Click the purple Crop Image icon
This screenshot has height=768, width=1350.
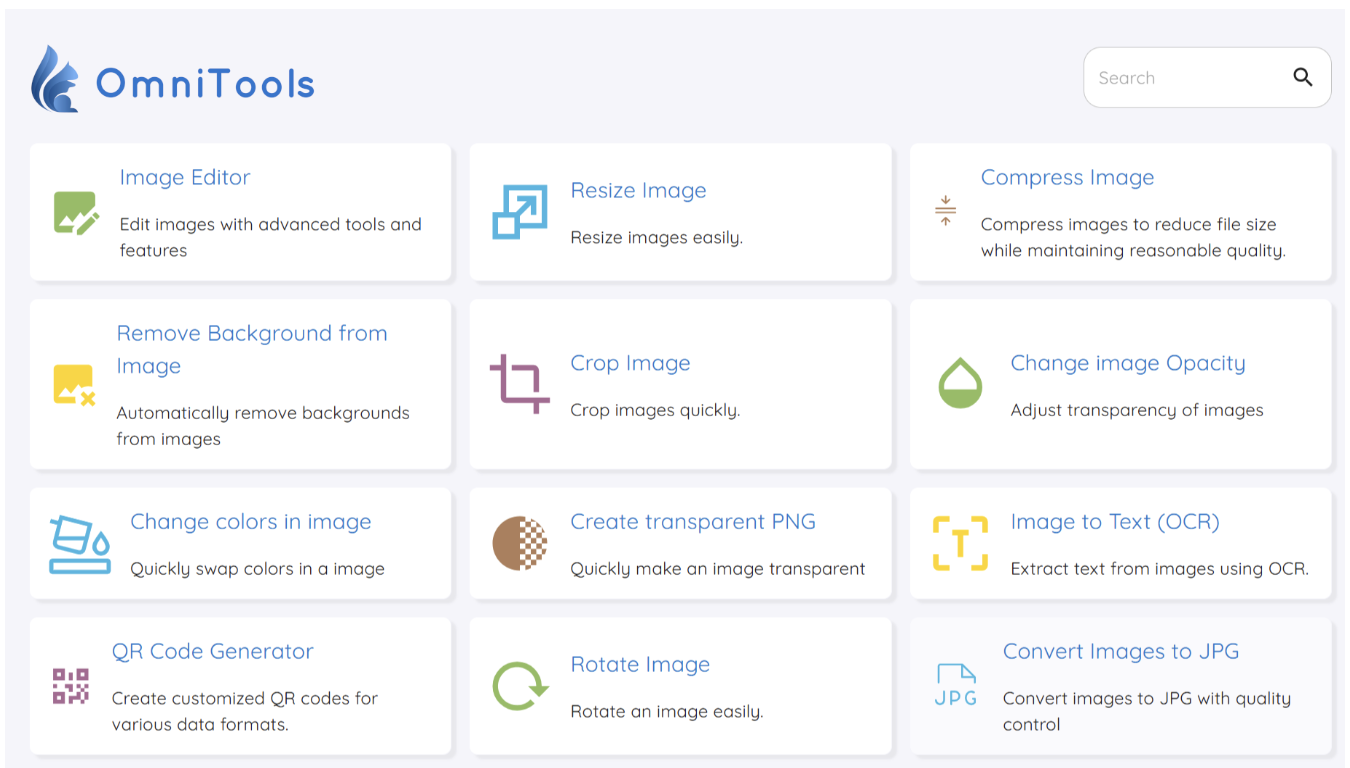click(519, 384)
